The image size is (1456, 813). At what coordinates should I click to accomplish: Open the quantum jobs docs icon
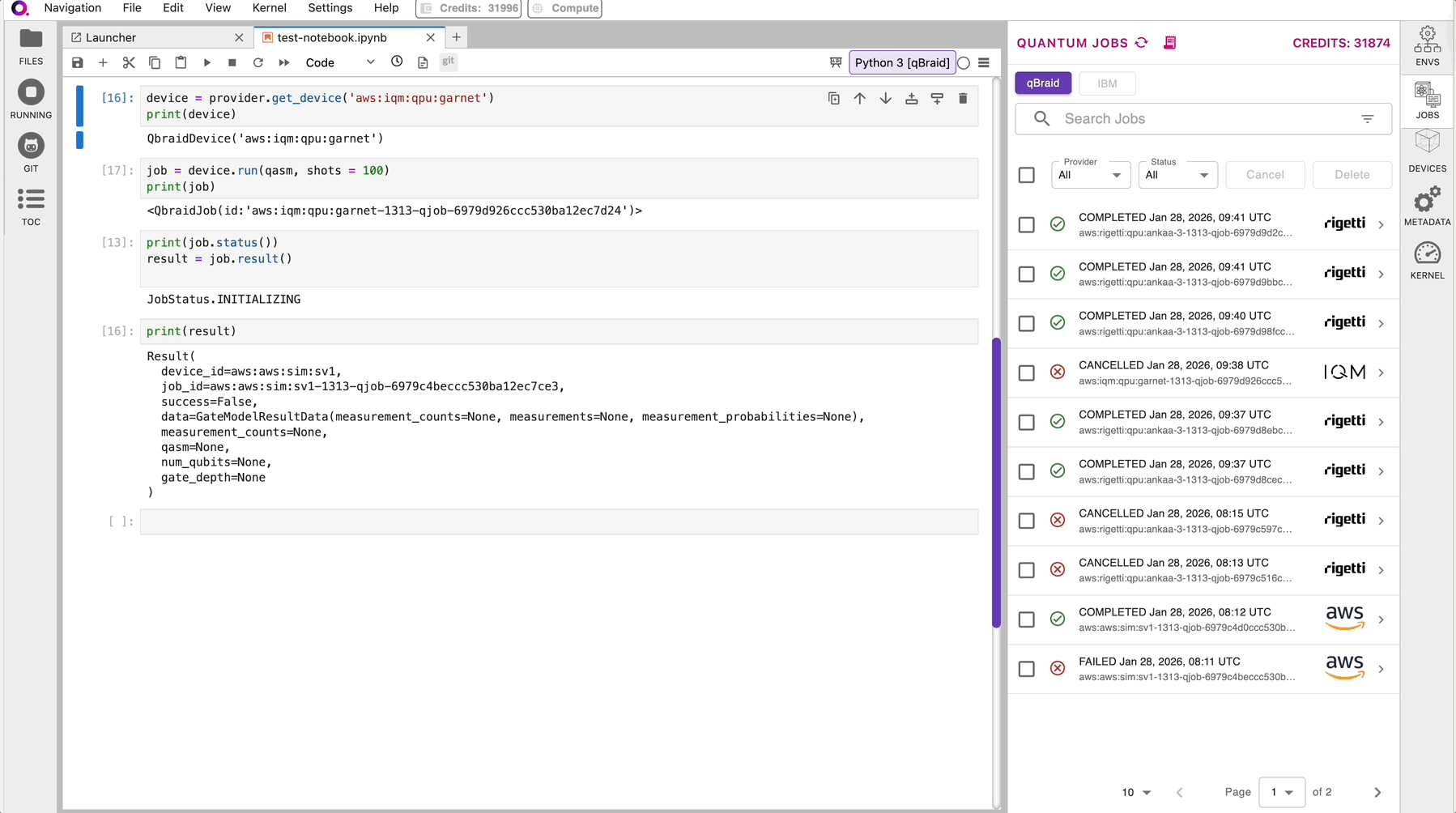[1170, 43]
